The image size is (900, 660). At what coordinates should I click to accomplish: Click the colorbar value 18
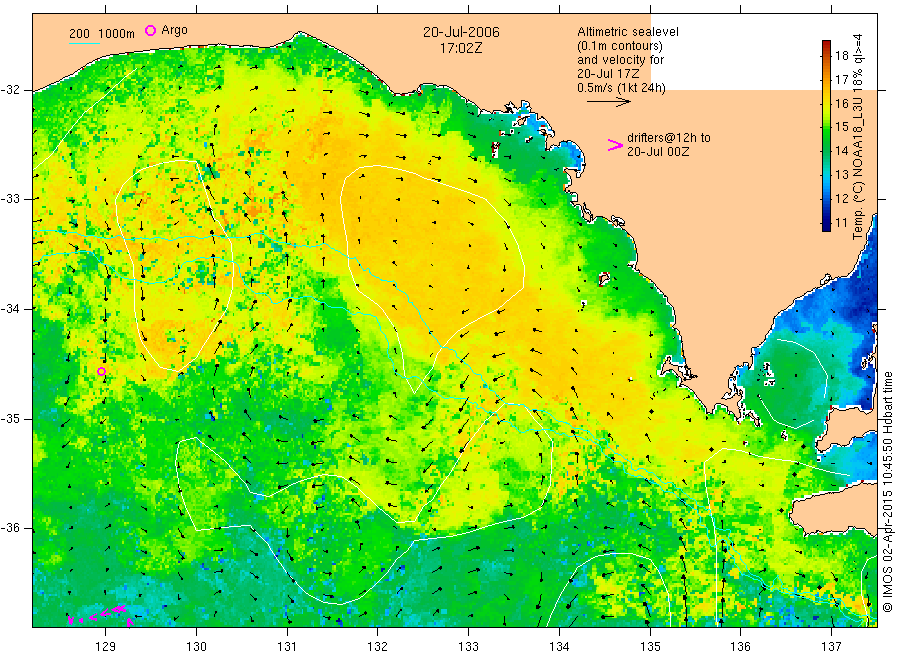(841, 56)
